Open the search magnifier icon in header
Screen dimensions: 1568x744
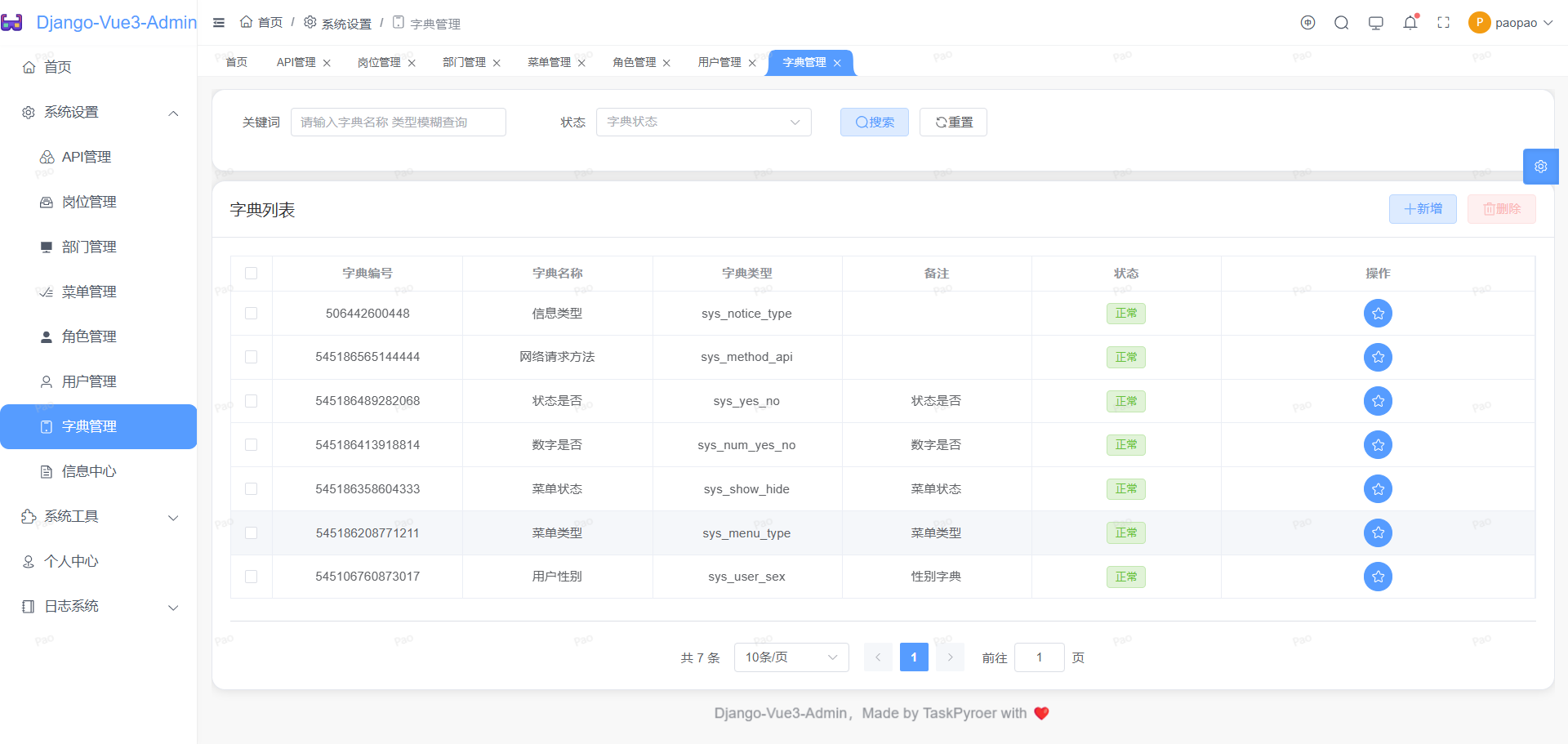[1342, 23]
